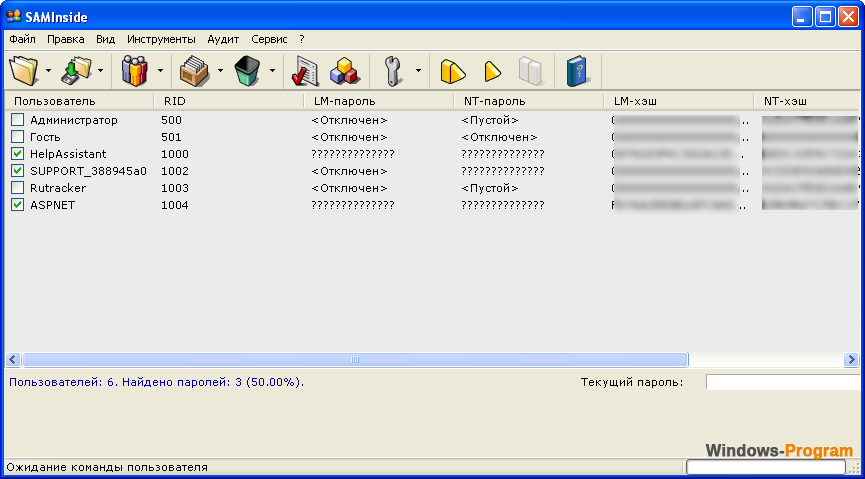865x479 pixels.
Task: Click the export users folder icon
Action: 76,70
